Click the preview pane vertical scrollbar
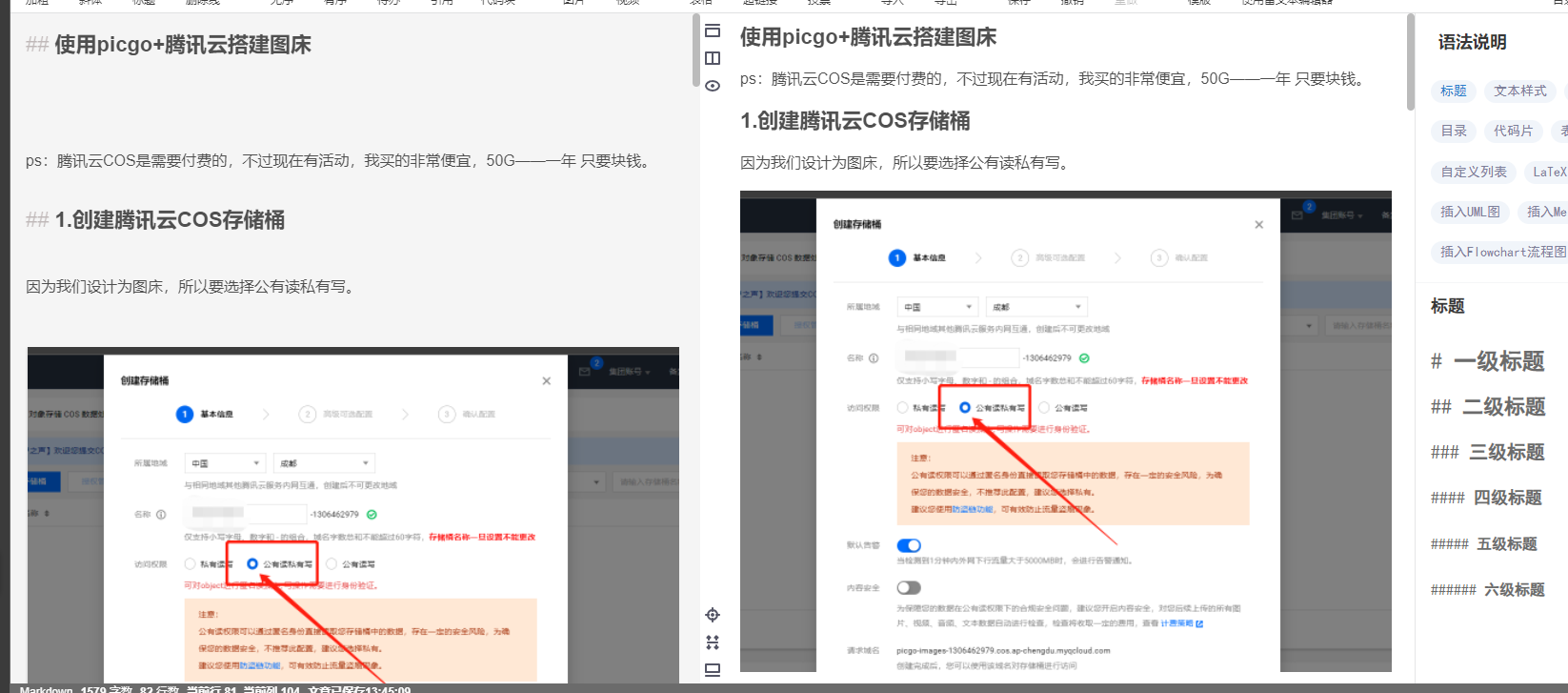Image resolution: width=1568 pixels, height=693 pixels. [1411, 63]
